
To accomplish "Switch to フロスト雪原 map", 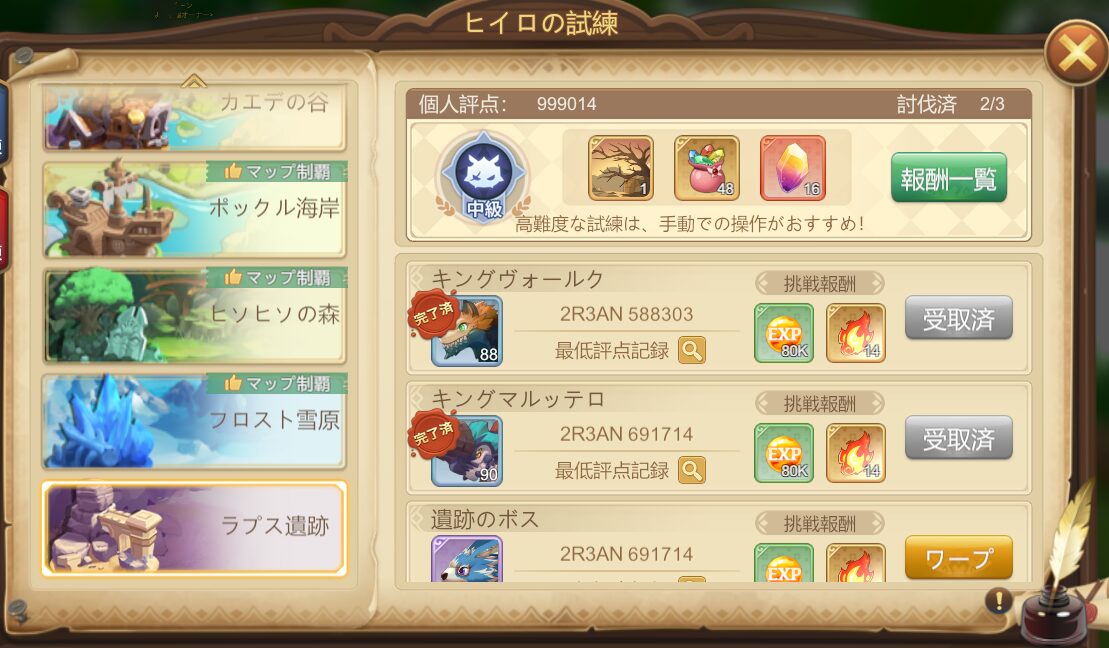I will pos(194,422).
